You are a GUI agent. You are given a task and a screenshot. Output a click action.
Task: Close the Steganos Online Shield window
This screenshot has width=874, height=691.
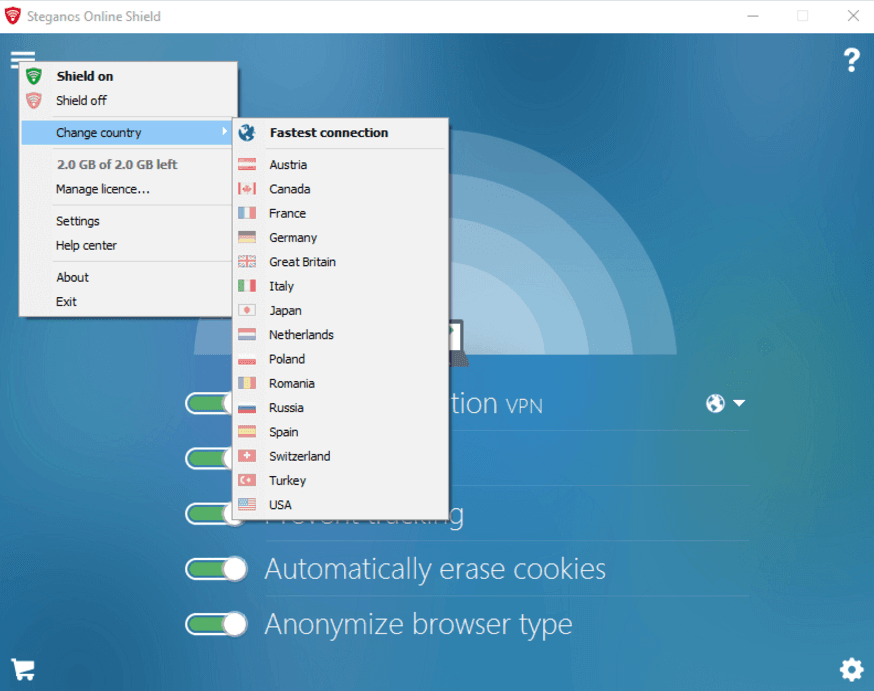(x=853, y=16)
